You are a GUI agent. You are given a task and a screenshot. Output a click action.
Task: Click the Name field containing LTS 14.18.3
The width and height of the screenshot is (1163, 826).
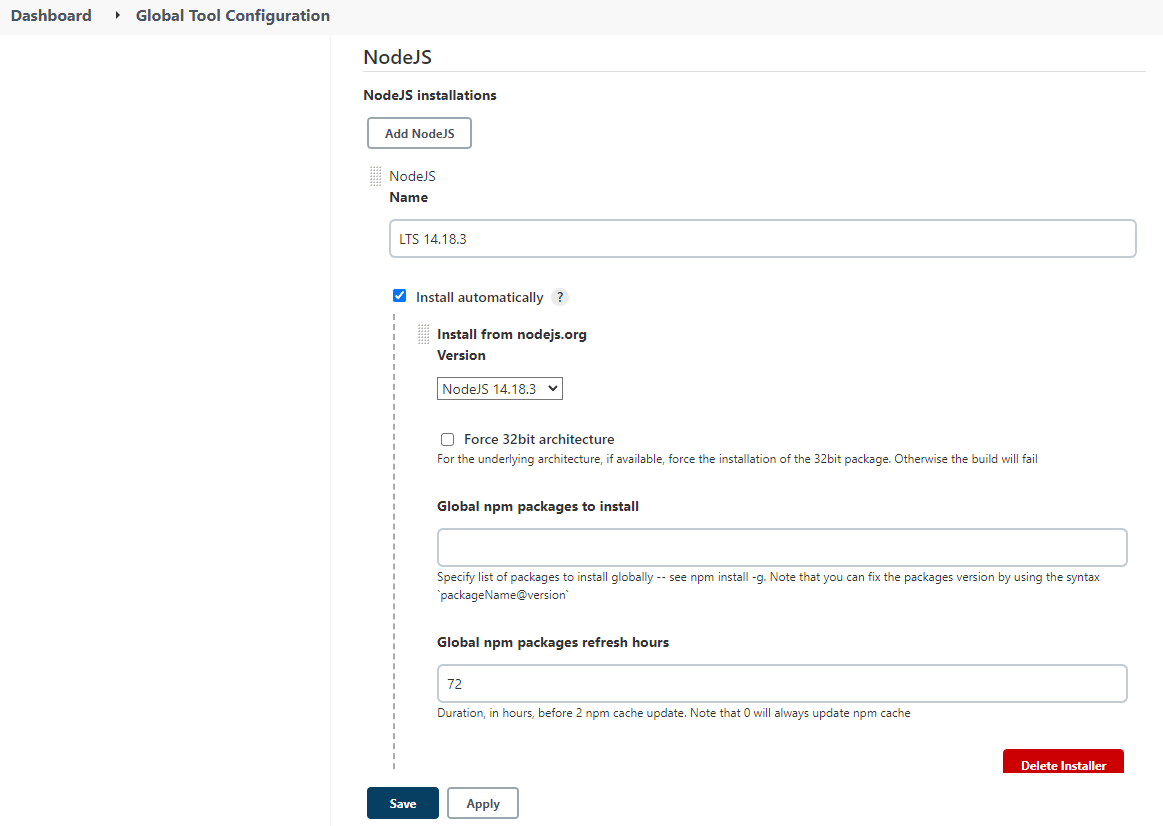[x=762, y=239]
